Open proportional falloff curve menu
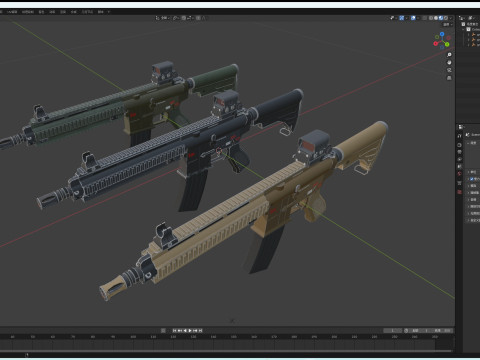The height and width of the screenshot is (360, 480). [204, 18]
